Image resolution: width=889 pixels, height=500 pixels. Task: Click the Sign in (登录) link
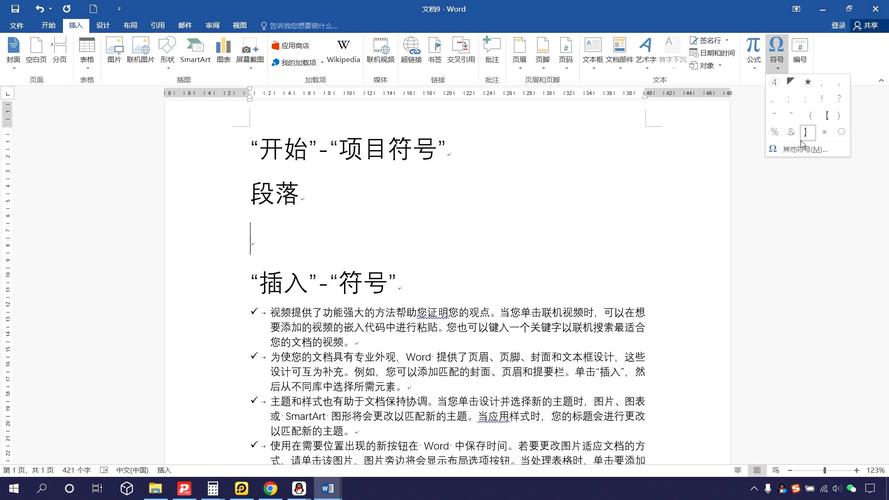[x=838, y=26]
